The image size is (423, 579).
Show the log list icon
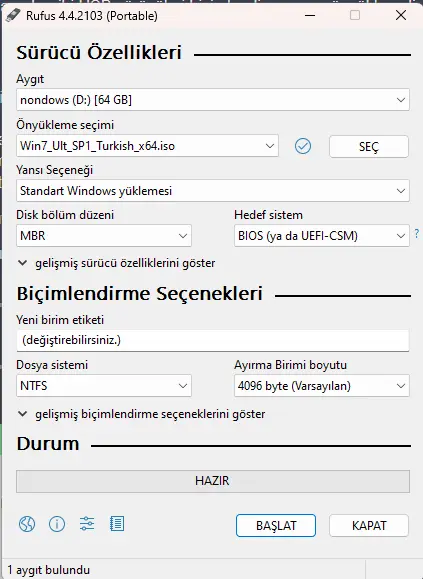[117, 524]
